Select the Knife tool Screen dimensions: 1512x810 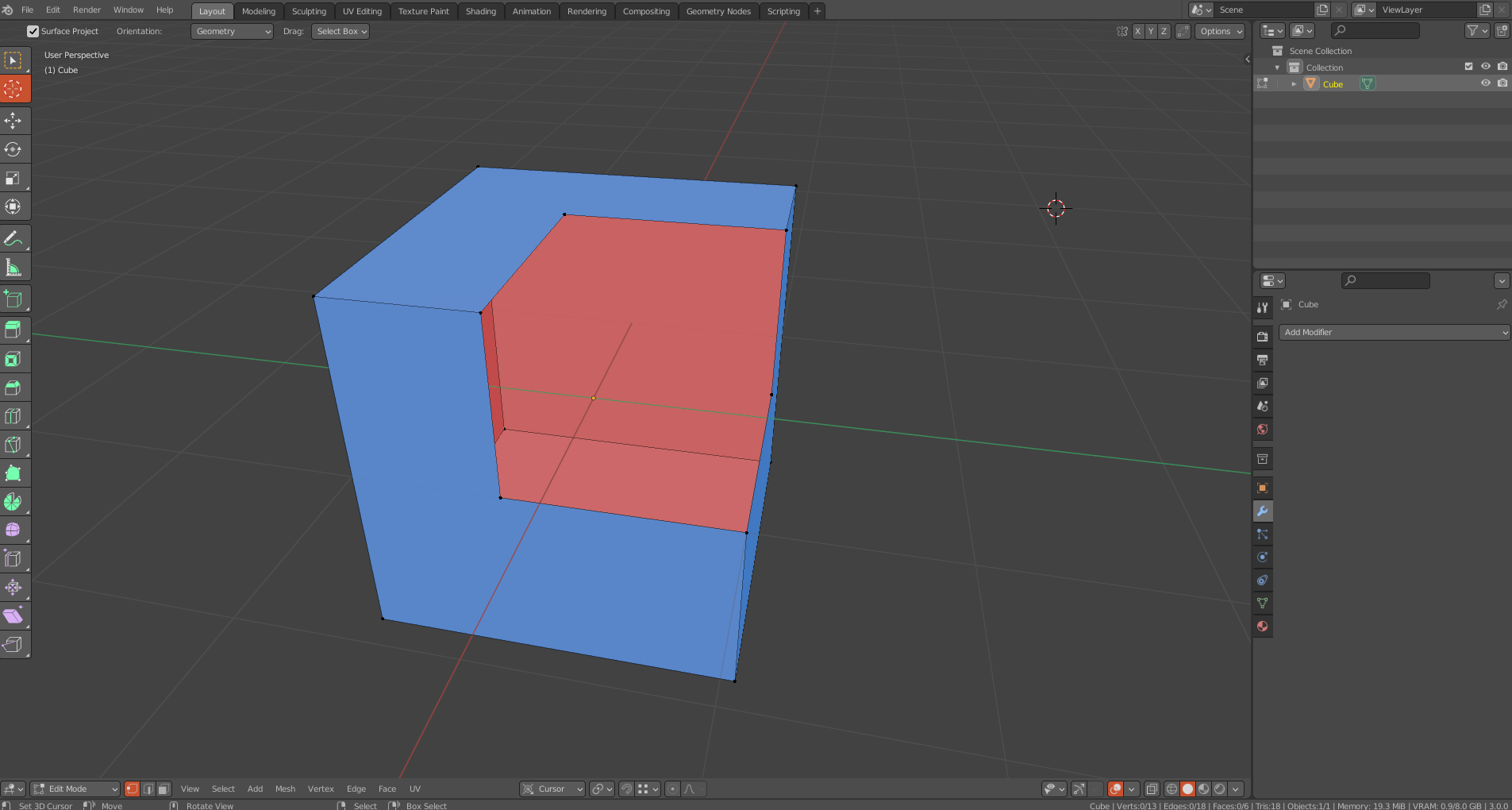tap(13, 445)
